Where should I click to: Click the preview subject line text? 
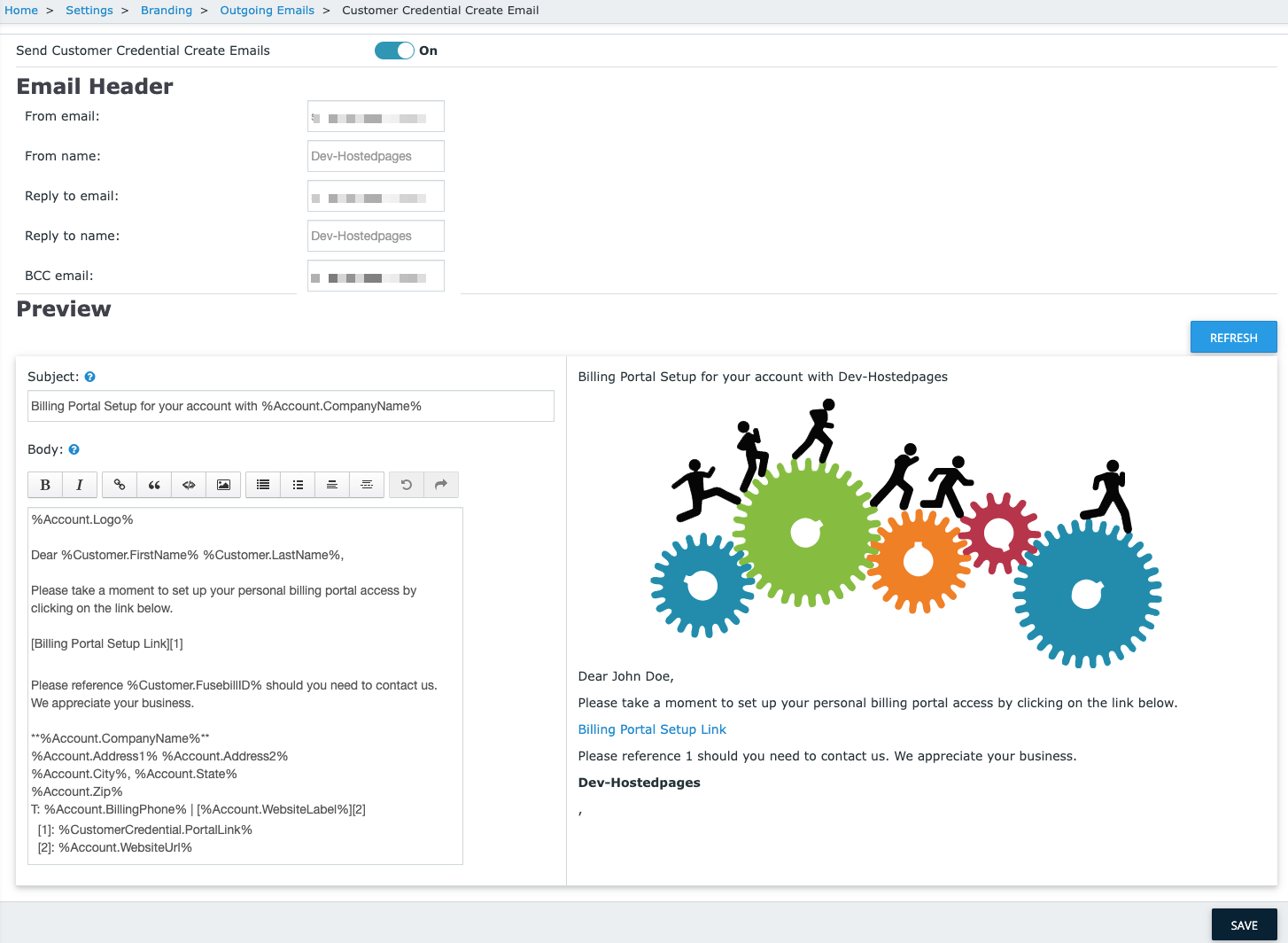click(763, 377)
